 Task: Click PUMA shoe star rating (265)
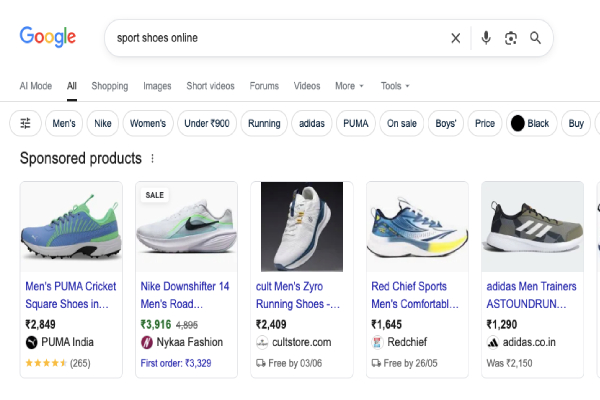[x=58, y=363]
